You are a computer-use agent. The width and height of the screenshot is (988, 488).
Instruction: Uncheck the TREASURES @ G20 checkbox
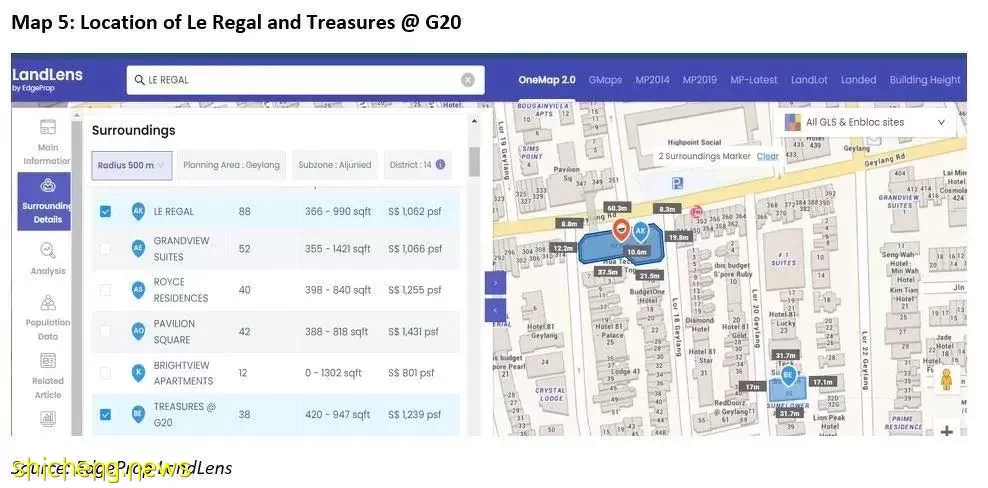pyautogui.click(x=105, y=414)
